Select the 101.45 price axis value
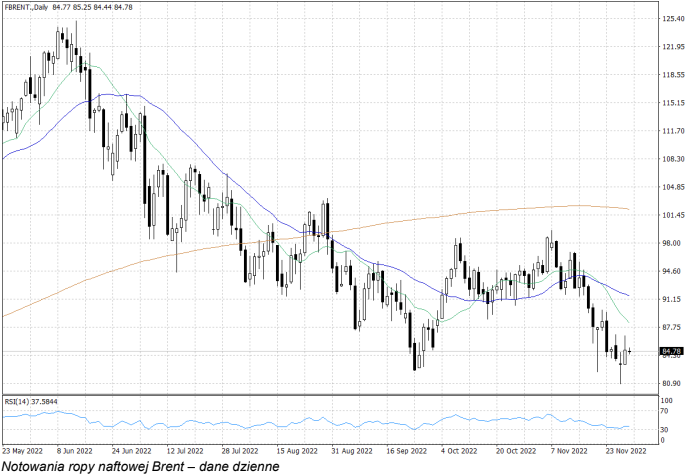 pos(672,215)
